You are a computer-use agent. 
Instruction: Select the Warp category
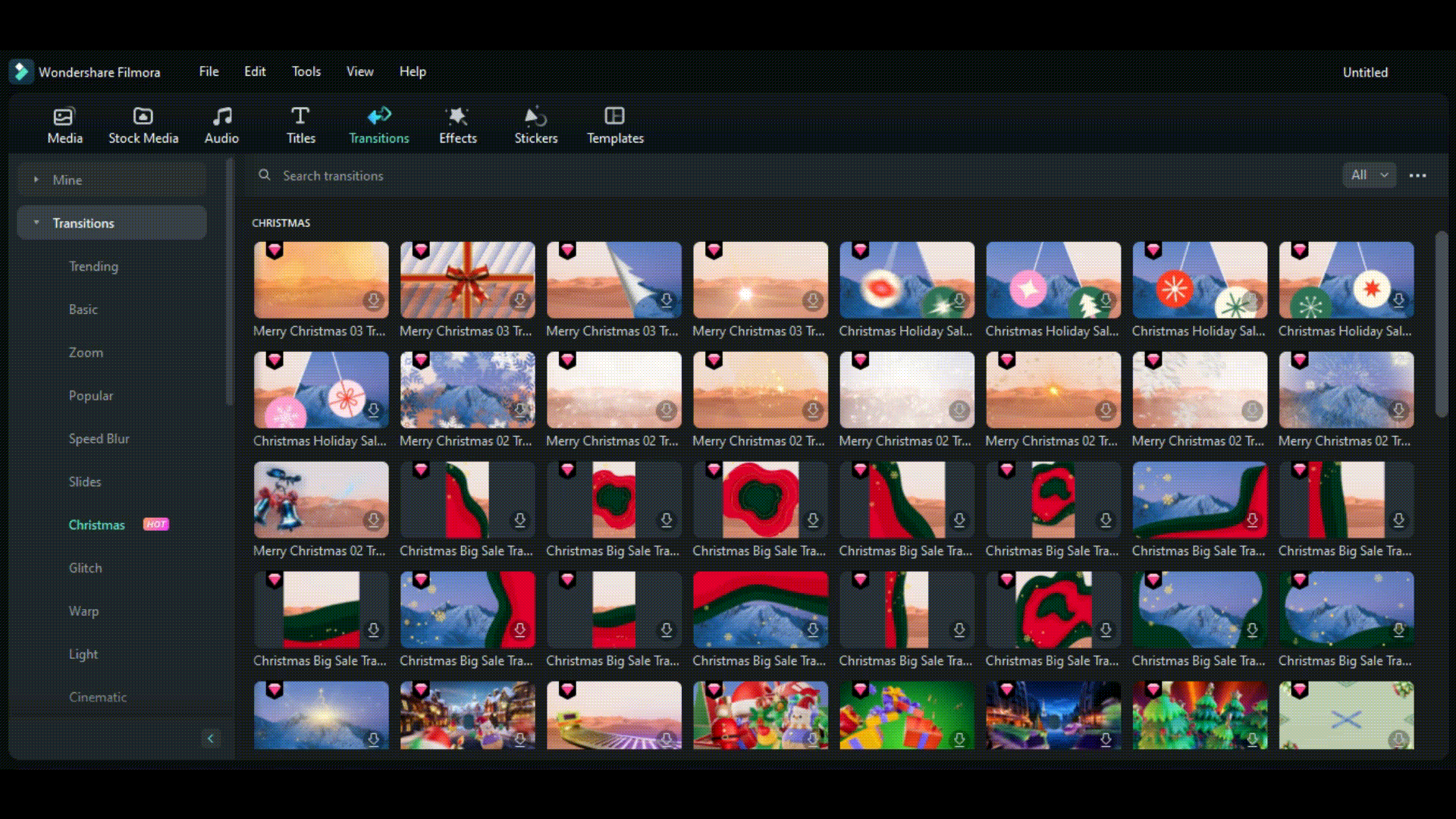(x=83, y=611)
